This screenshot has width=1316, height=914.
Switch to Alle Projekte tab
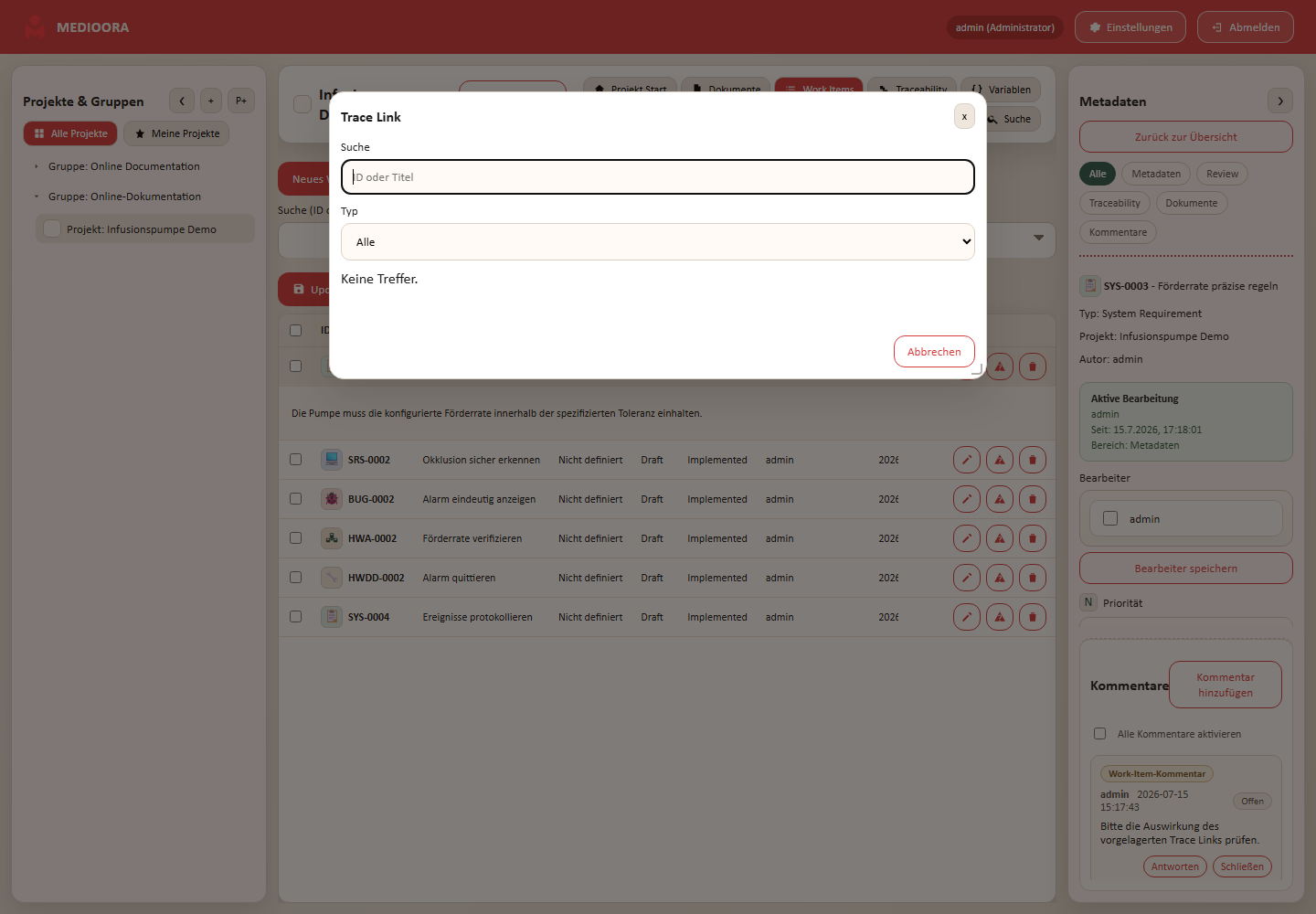click(70, 133)
